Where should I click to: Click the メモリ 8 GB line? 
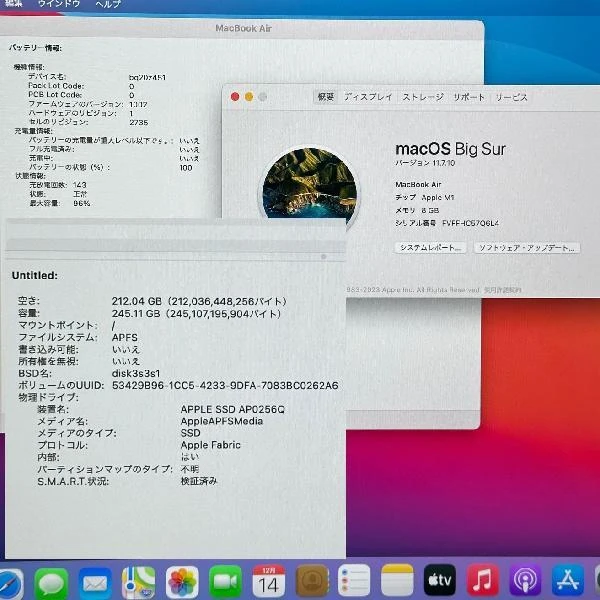(x=417, y=210)
